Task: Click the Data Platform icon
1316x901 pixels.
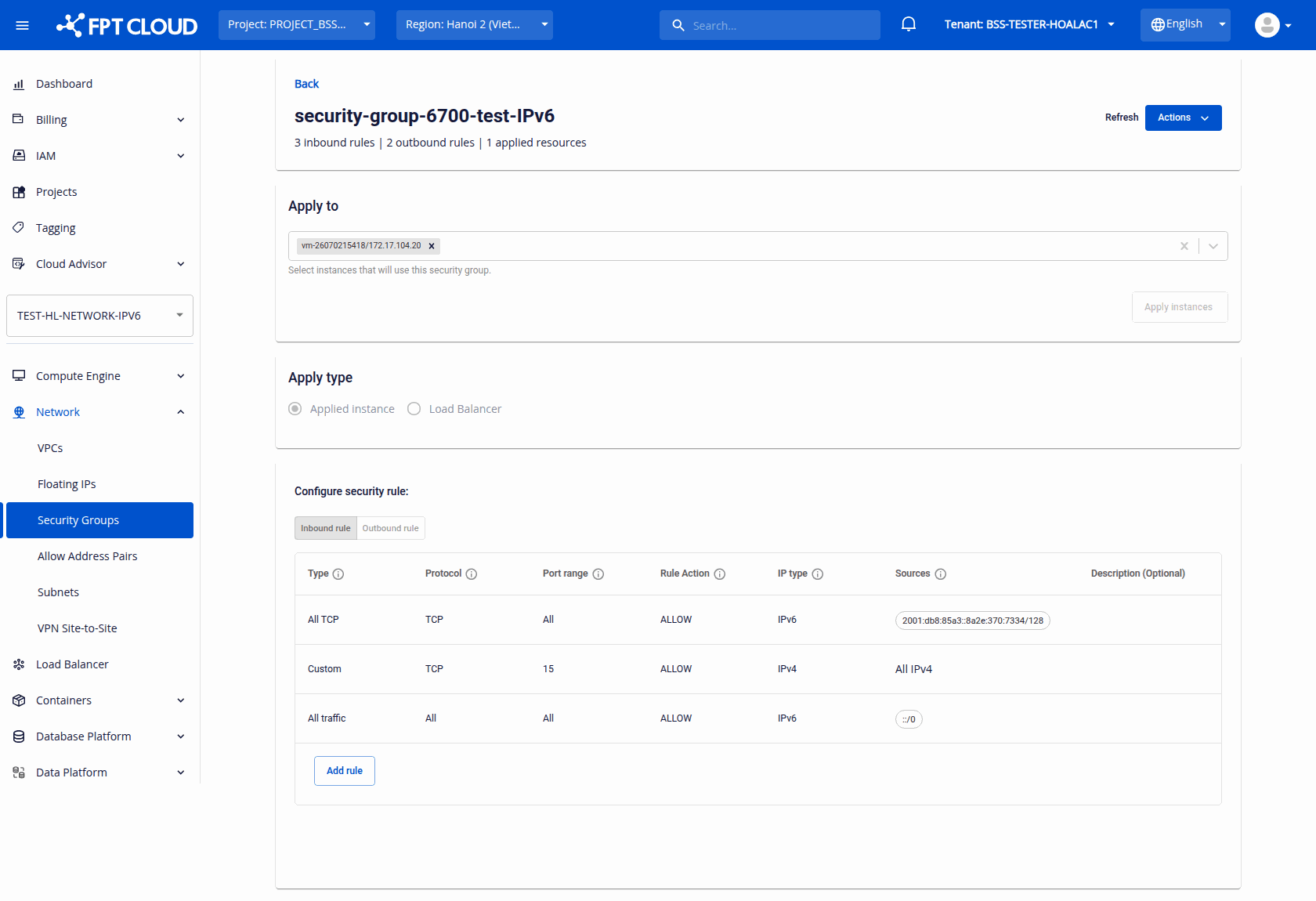Action: tap(19, 773)
